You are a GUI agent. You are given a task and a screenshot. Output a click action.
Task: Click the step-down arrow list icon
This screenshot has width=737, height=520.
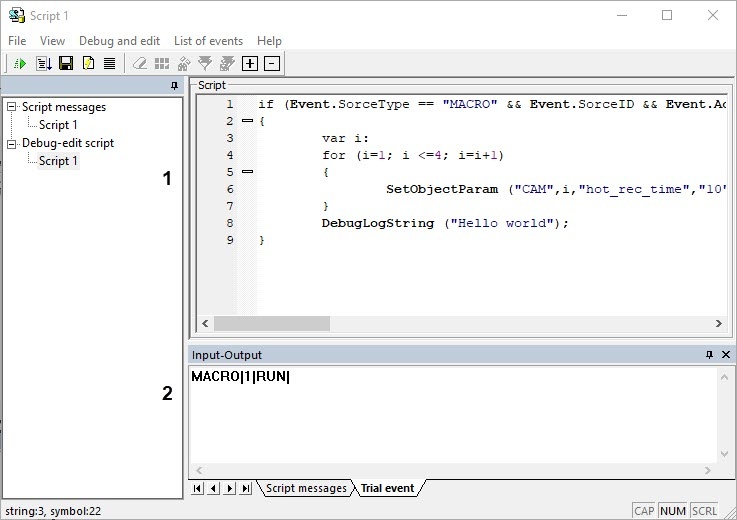point(43,64)
